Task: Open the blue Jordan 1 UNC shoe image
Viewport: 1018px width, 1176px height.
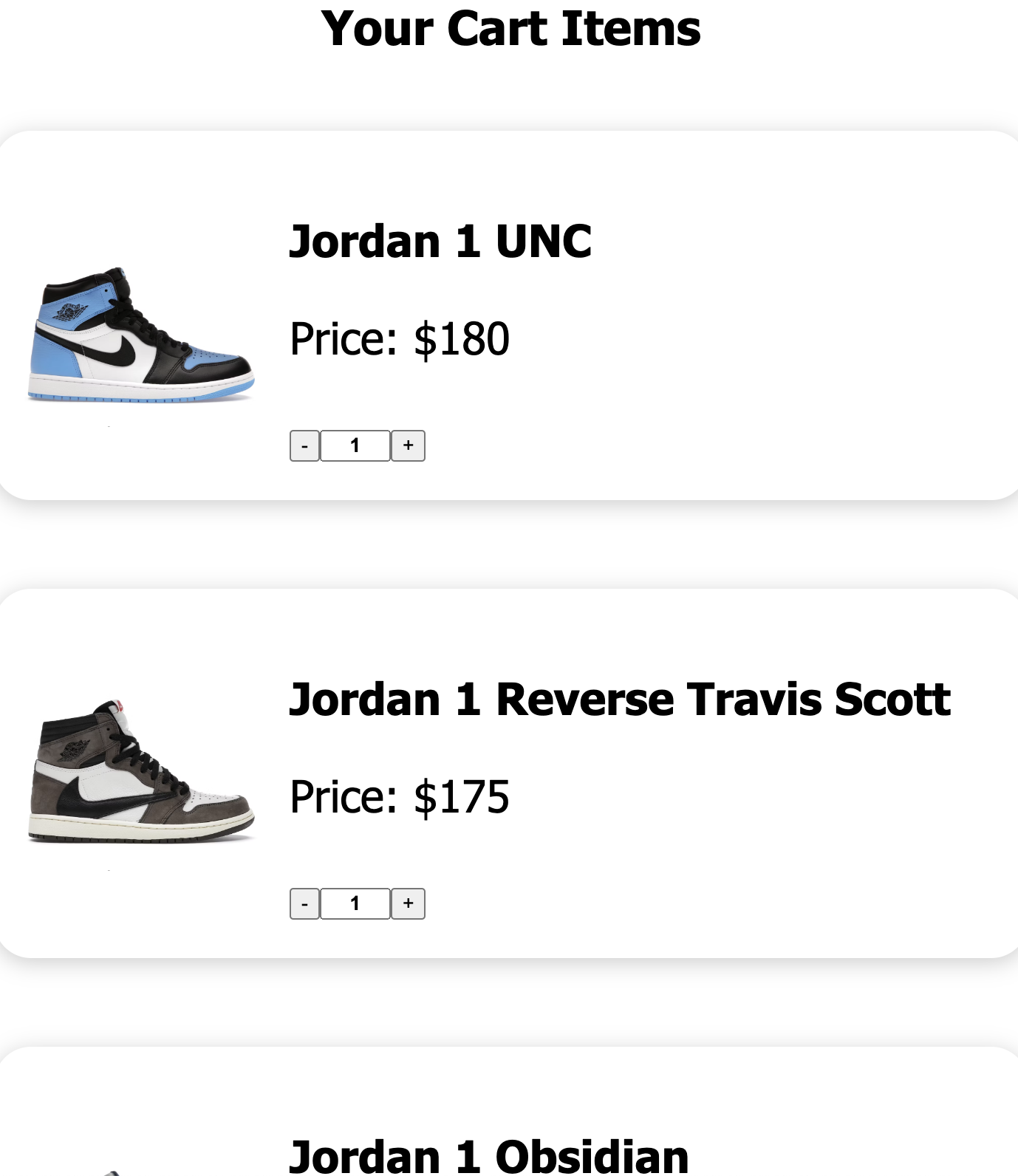Action: click(x=141, y=335)
